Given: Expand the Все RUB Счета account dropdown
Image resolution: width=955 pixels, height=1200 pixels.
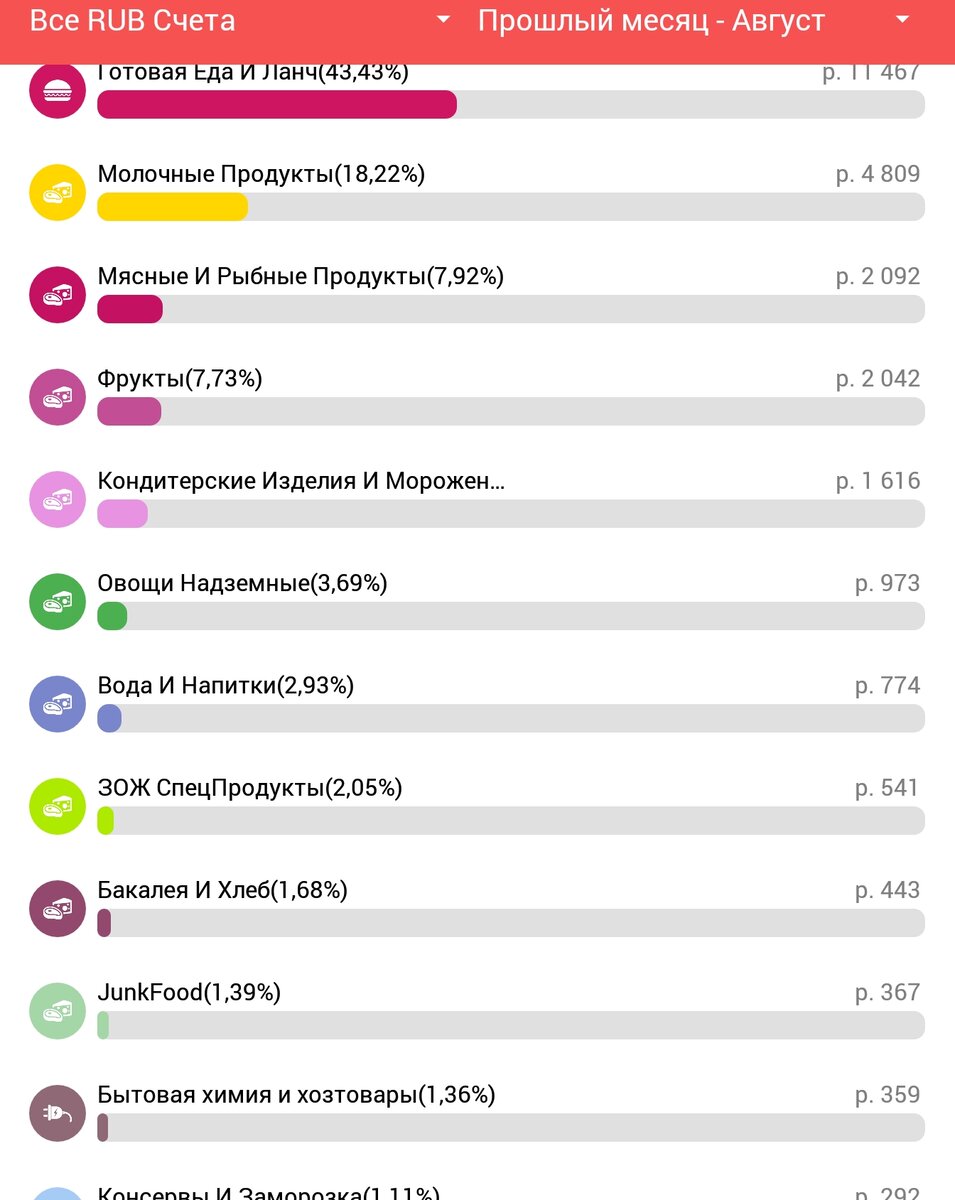Looking at the screenshot, I should (240, 21).
